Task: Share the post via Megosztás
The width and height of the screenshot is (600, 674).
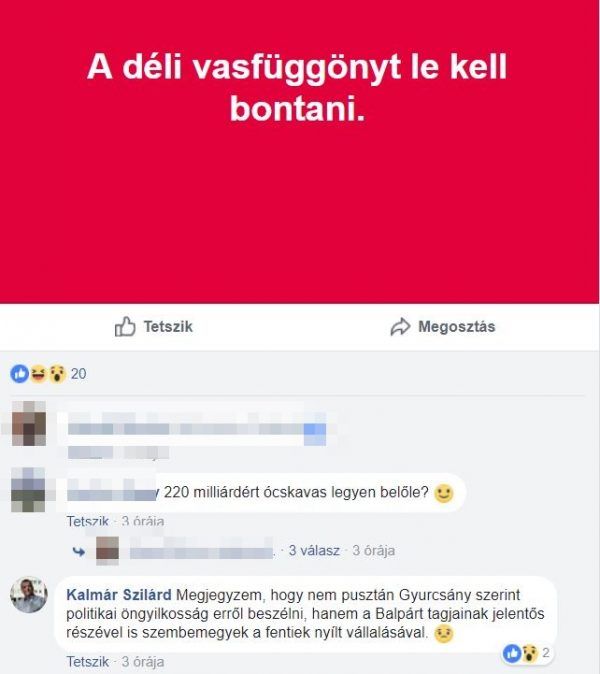Action: point(443,327)
